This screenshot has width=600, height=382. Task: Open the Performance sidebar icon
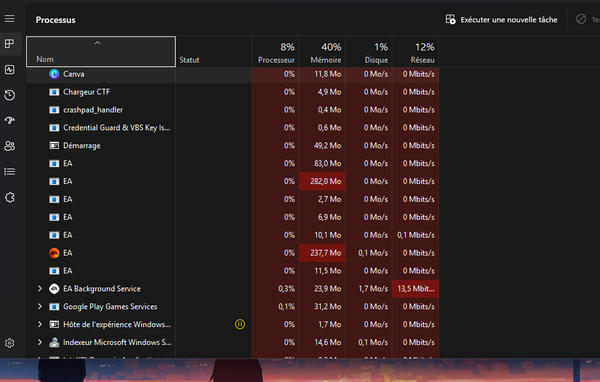tap(10, 69)
